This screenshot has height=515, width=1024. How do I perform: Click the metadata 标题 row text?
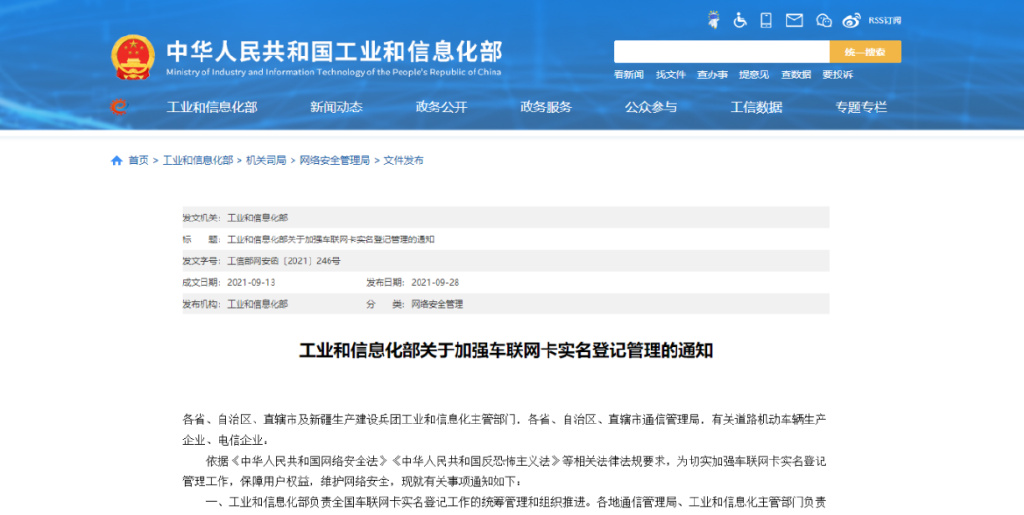coord(330,240)
